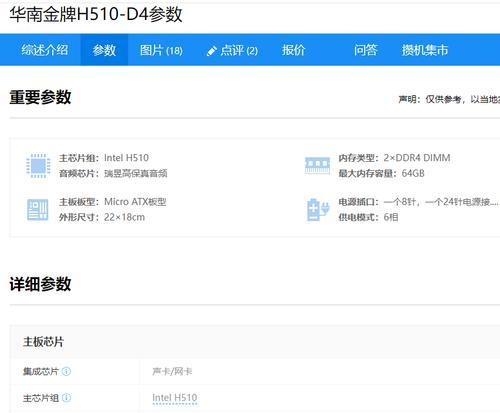Click the info icon next to 集成芯片
This screenshot has height=413, width=500.
66,371
